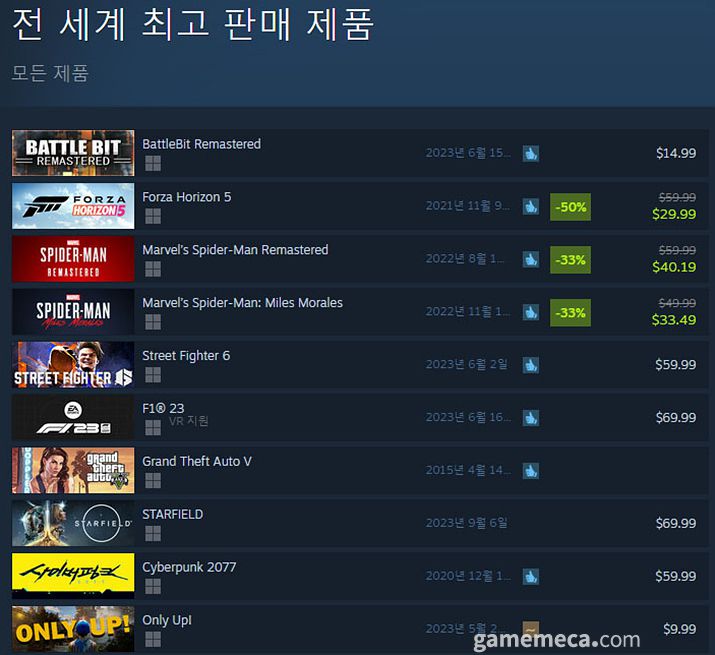Click the review icon for Grand Theft Auto V
Viewport: 715px width, 655px height.
[530, 471]
